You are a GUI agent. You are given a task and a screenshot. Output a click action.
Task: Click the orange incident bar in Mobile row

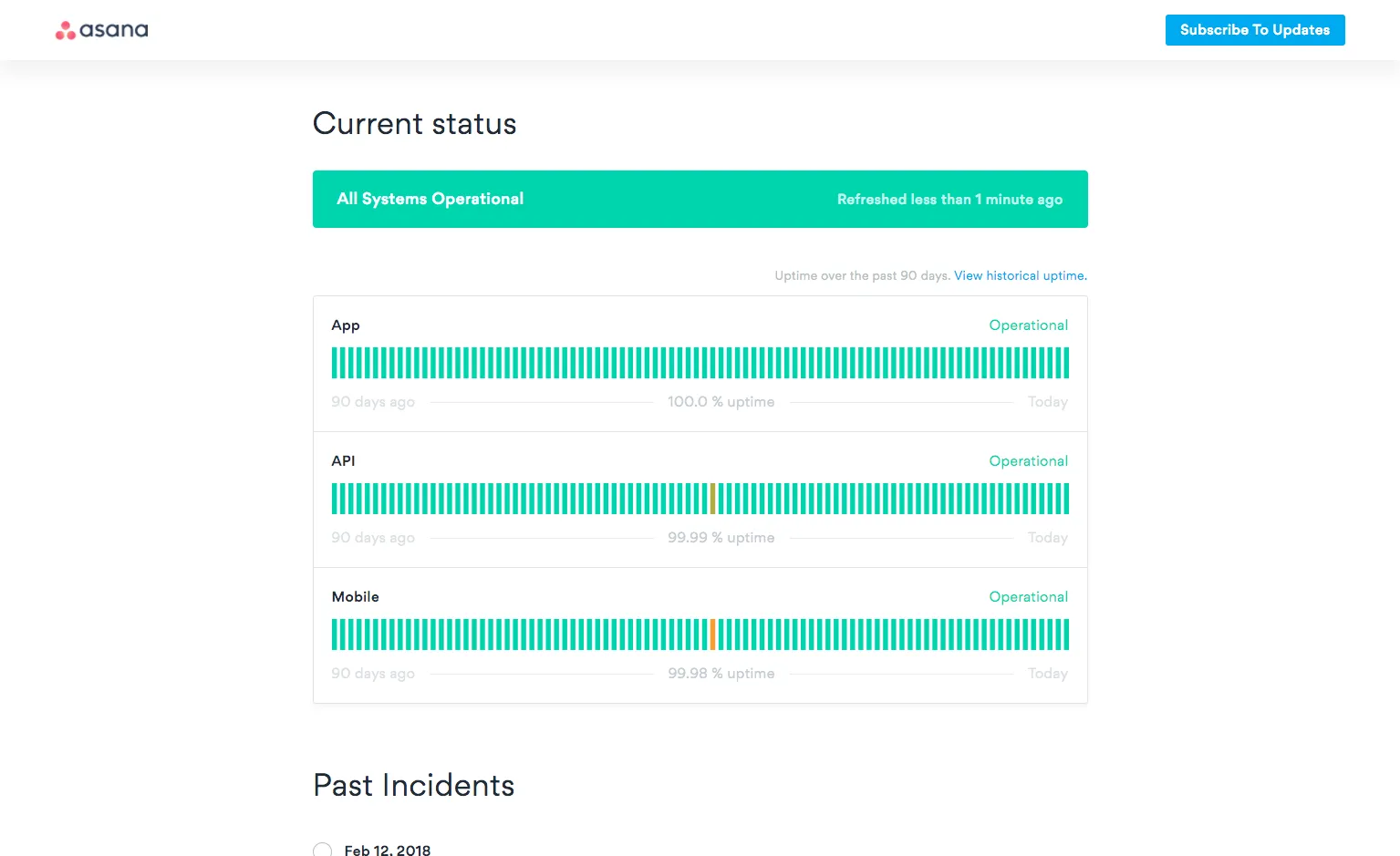(x=712, y=634)
